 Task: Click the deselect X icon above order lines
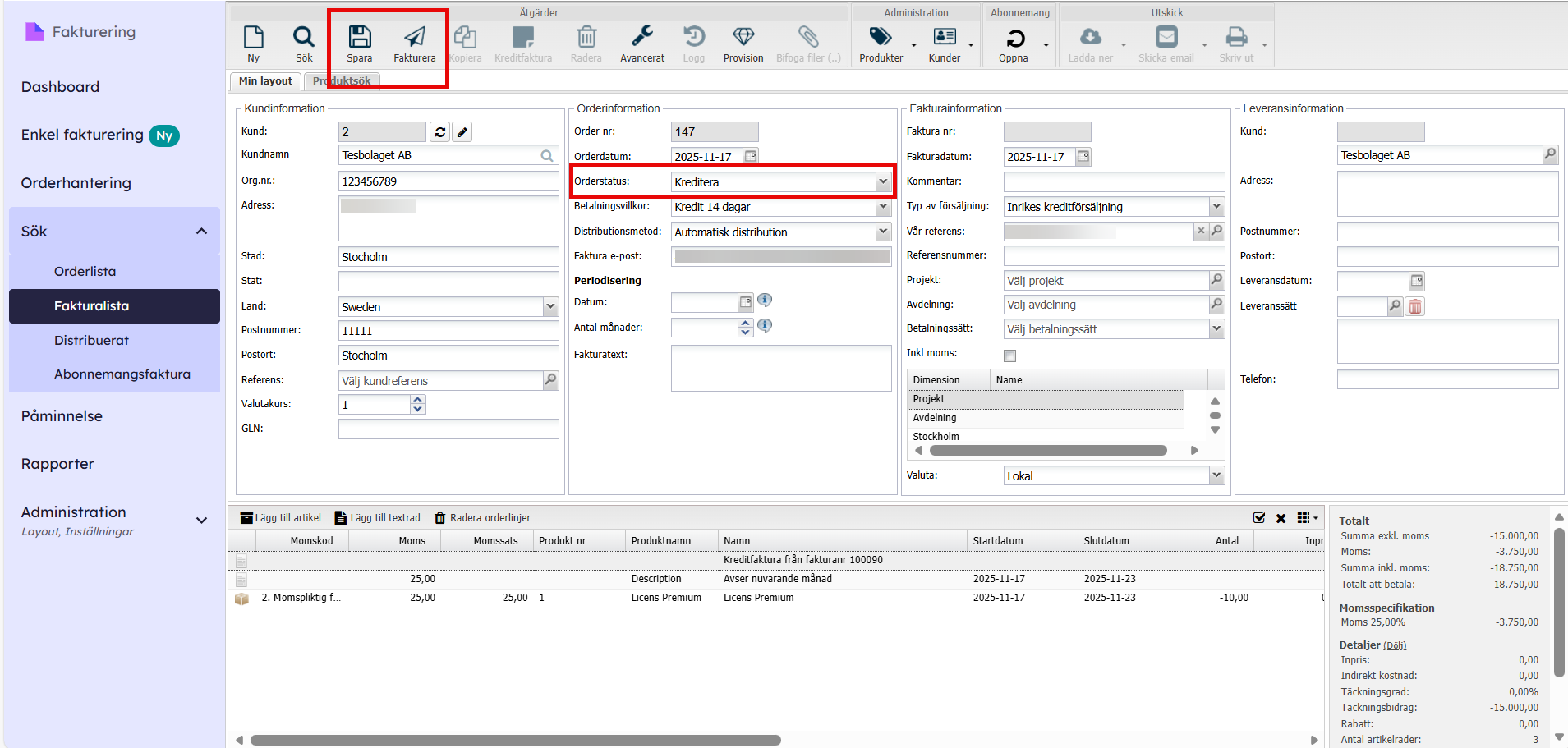coord(1281,518)
